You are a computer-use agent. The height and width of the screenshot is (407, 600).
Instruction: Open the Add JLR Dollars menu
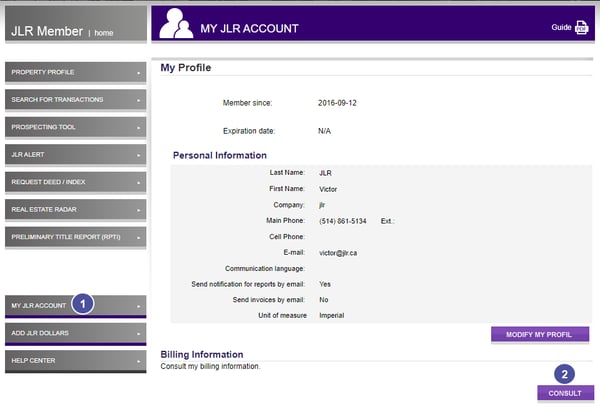coord(75,333)
